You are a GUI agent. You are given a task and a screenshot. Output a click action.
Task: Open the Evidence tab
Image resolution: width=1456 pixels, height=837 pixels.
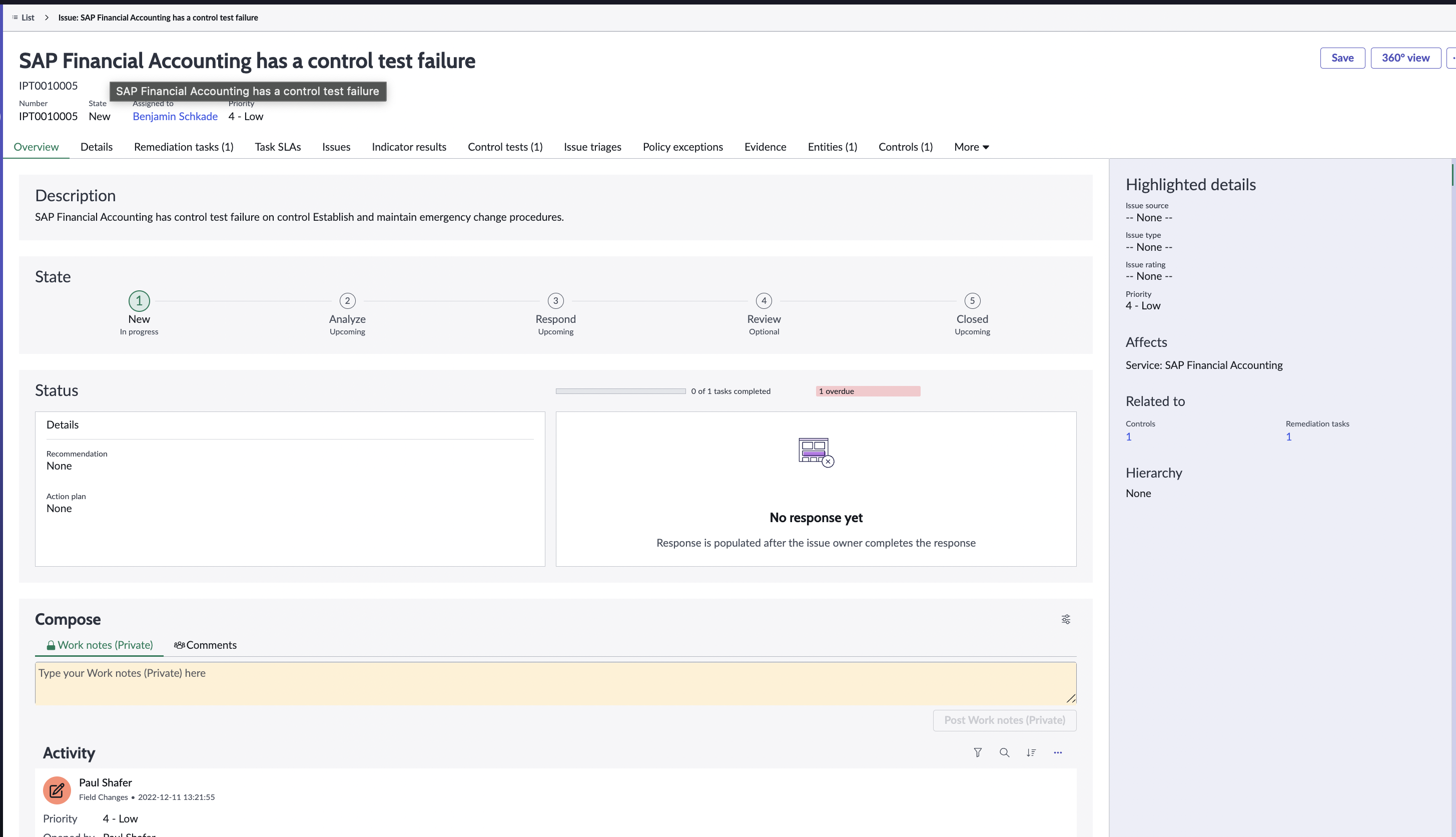point(766,147)
